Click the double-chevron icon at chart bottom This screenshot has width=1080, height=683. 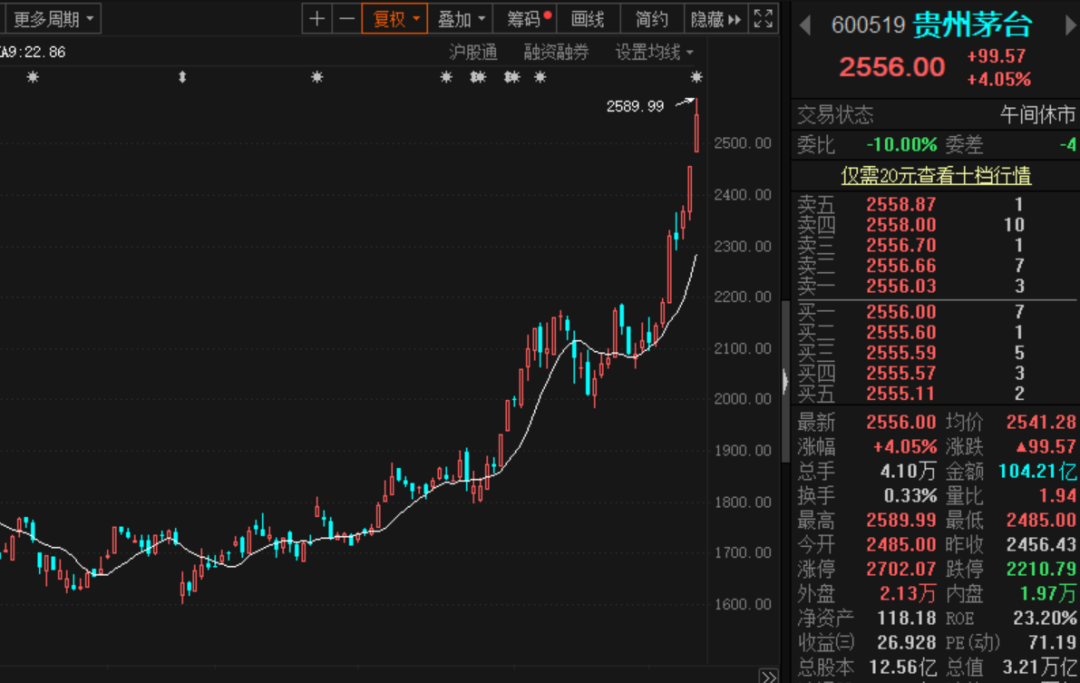(x=767, y=676)
